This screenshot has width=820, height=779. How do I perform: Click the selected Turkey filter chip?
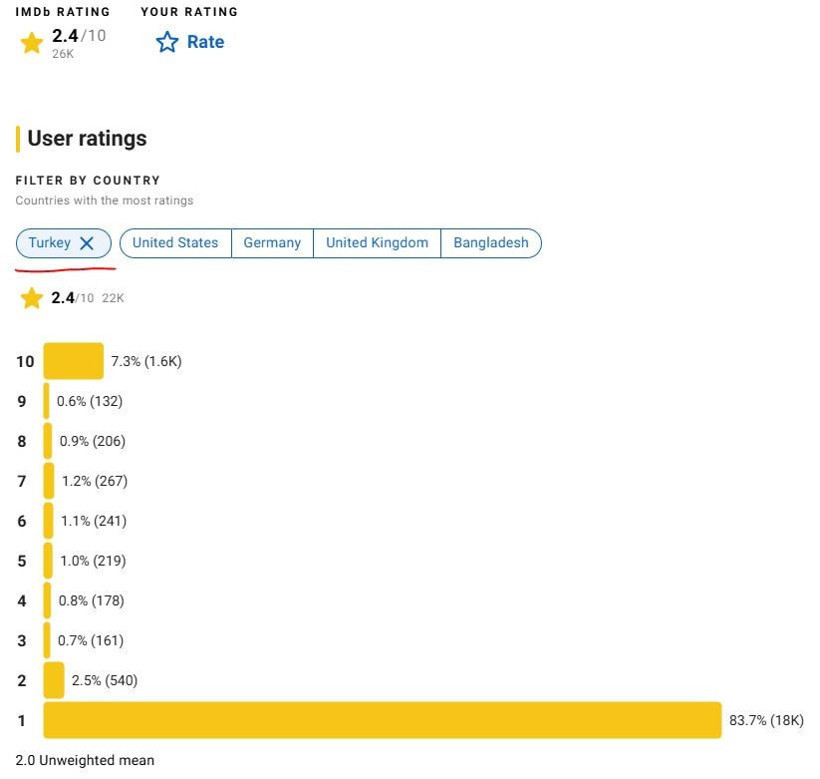coord(63,243)
